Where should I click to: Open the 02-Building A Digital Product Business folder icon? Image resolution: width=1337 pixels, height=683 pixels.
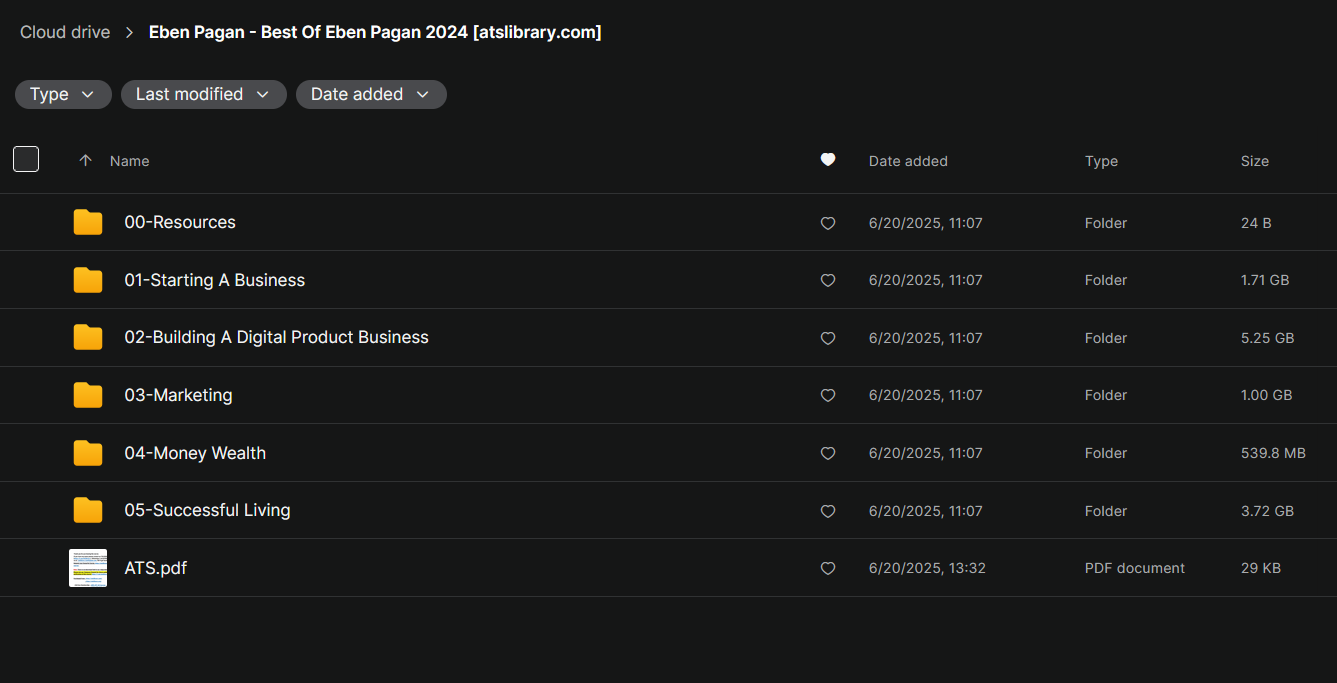click(88, 337)
